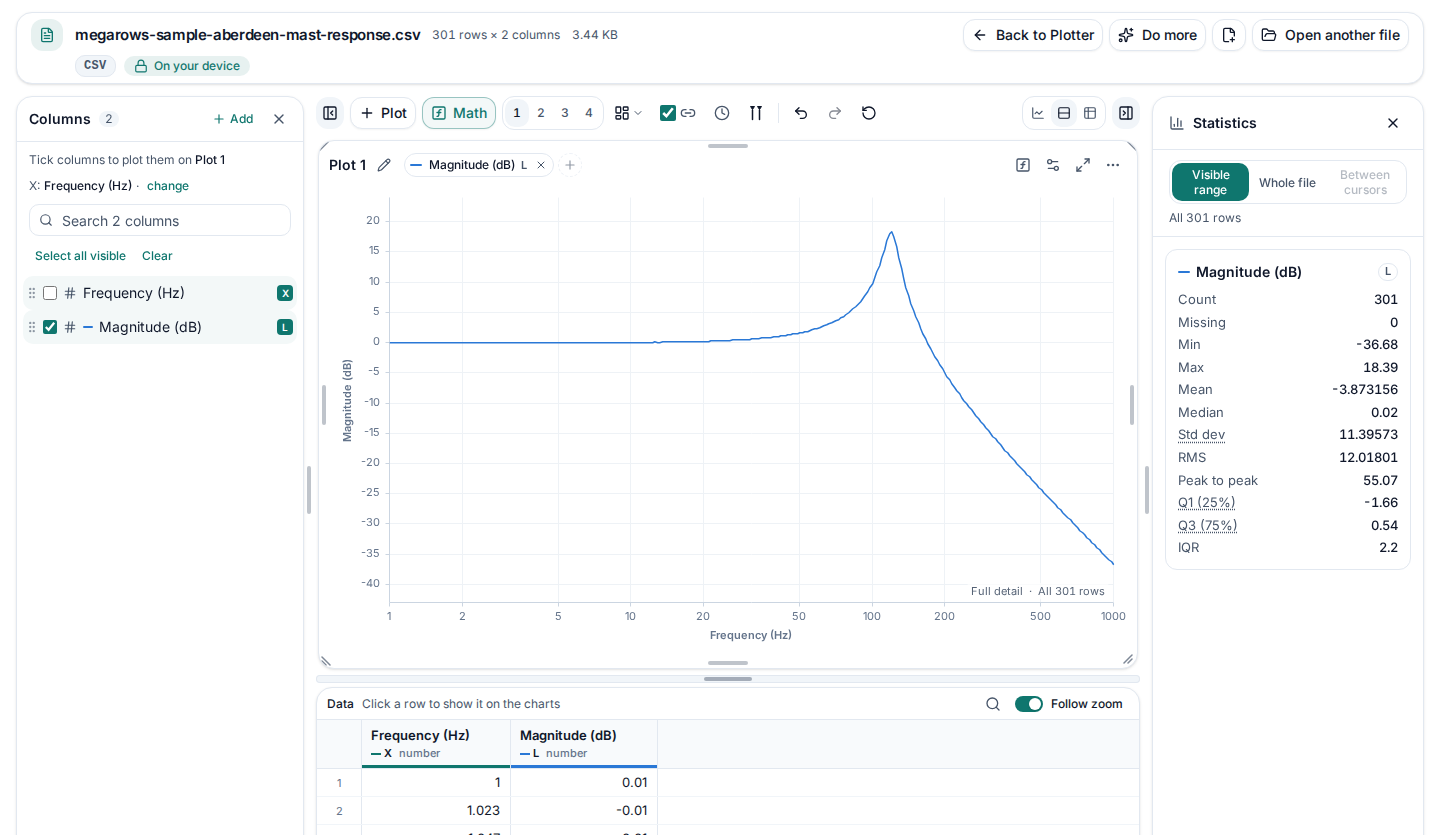
Task: Collapse the right Statistics sidebar icon
Action: tap(1126, 113)
